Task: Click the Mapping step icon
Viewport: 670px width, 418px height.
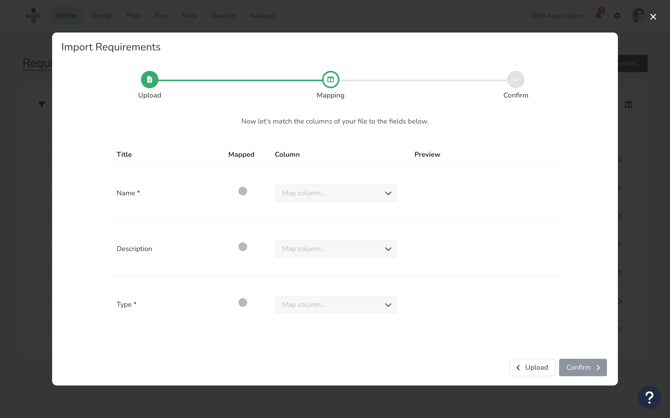Action: tap(330, 79)
